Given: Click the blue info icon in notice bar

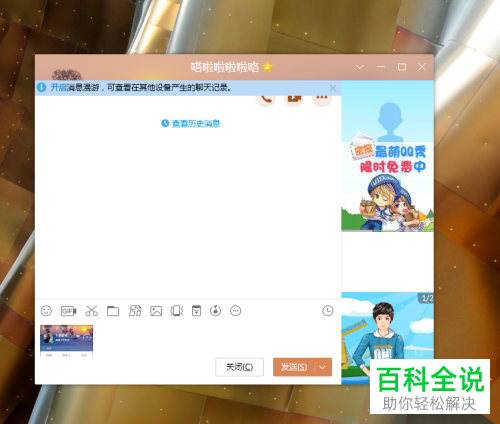Looking at the screenshot, I should pos(42,87).
